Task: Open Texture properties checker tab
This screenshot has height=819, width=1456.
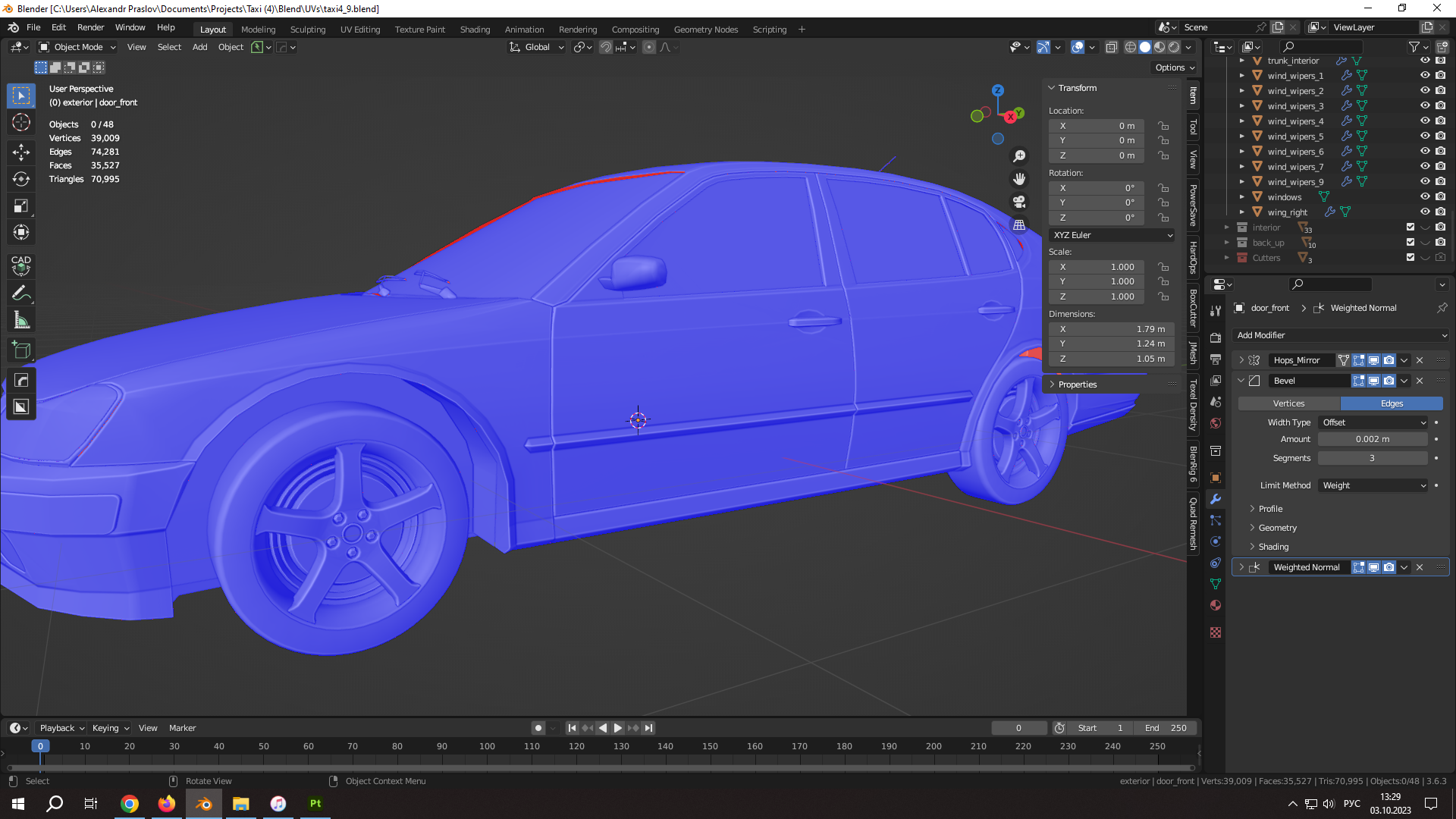Action: click(1216, 632)
